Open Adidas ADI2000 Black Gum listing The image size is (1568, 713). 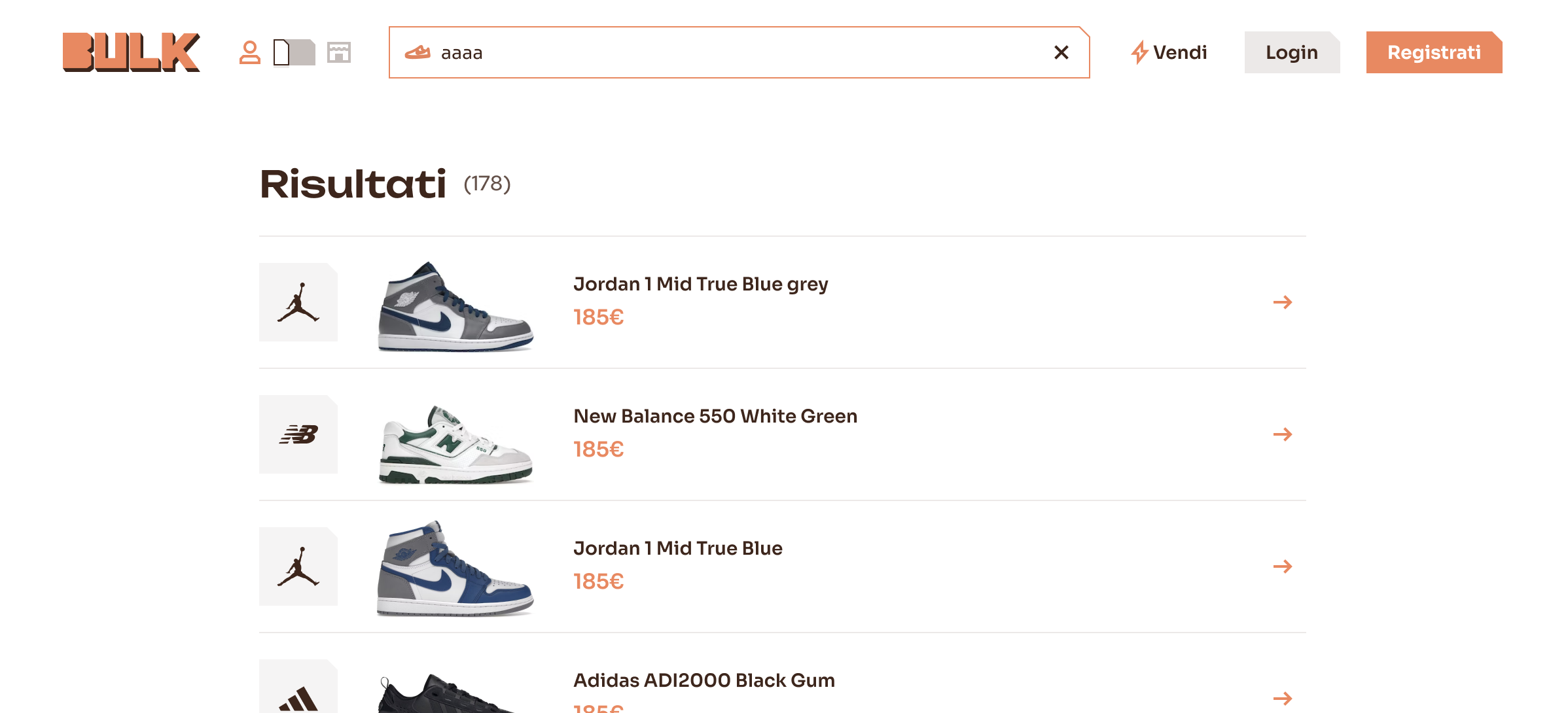pos(704,680)
